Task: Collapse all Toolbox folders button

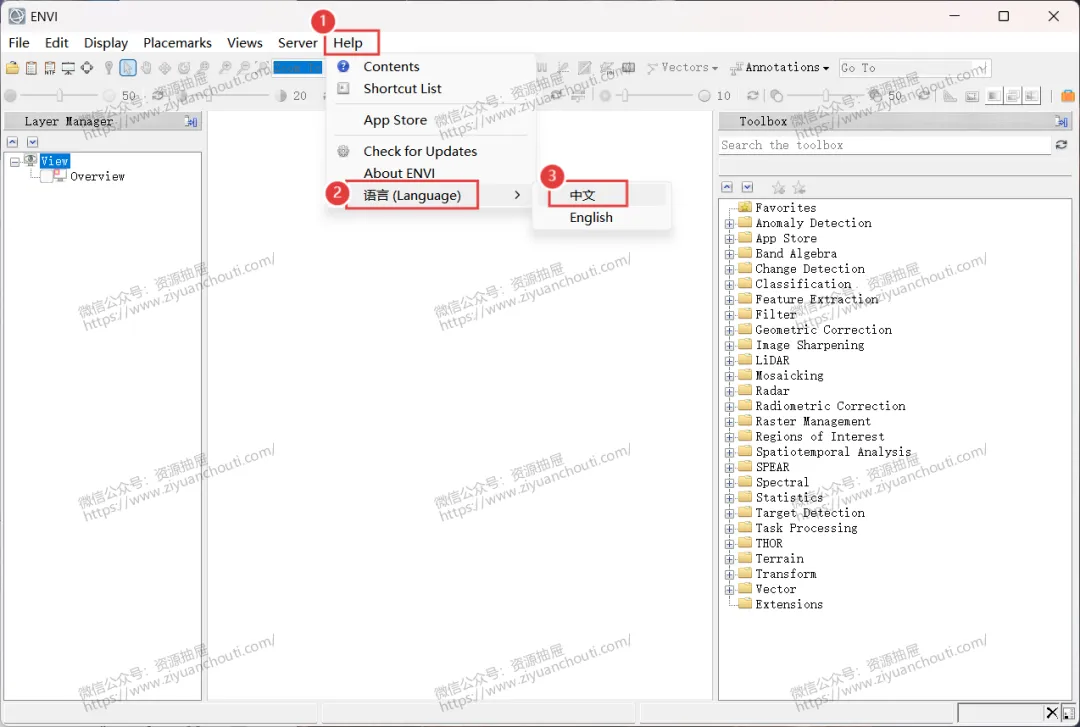Action: [x=727, y=187]
